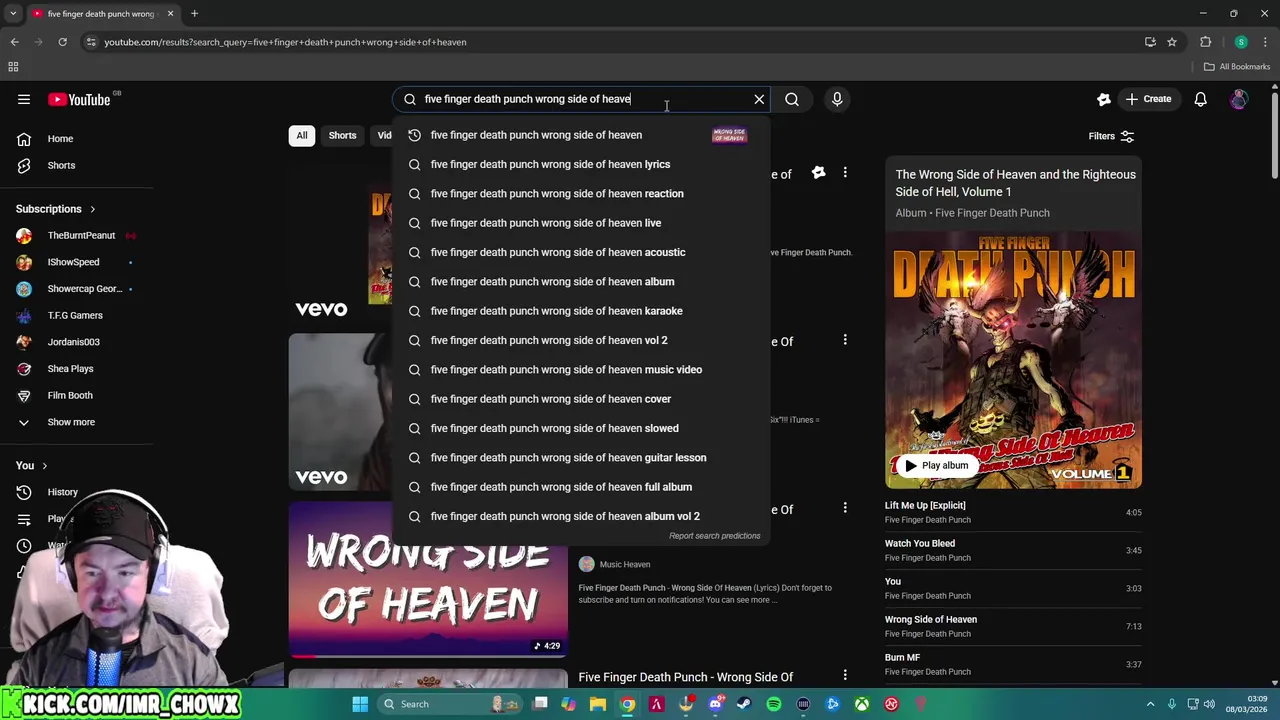Open IShowSpeed channel

point(74,262)
